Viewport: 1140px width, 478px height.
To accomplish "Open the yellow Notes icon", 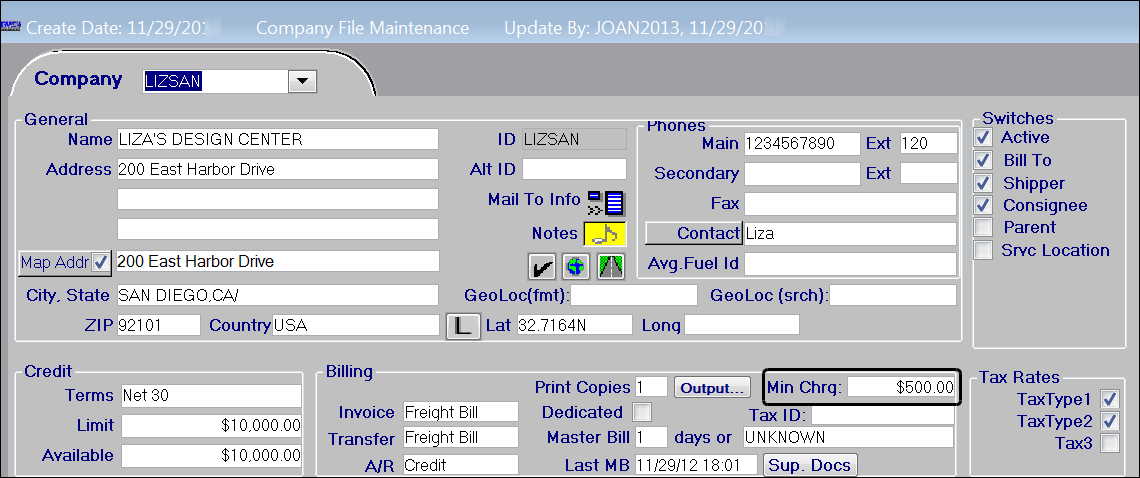I will pyautogui.click(x=604, y=234).
